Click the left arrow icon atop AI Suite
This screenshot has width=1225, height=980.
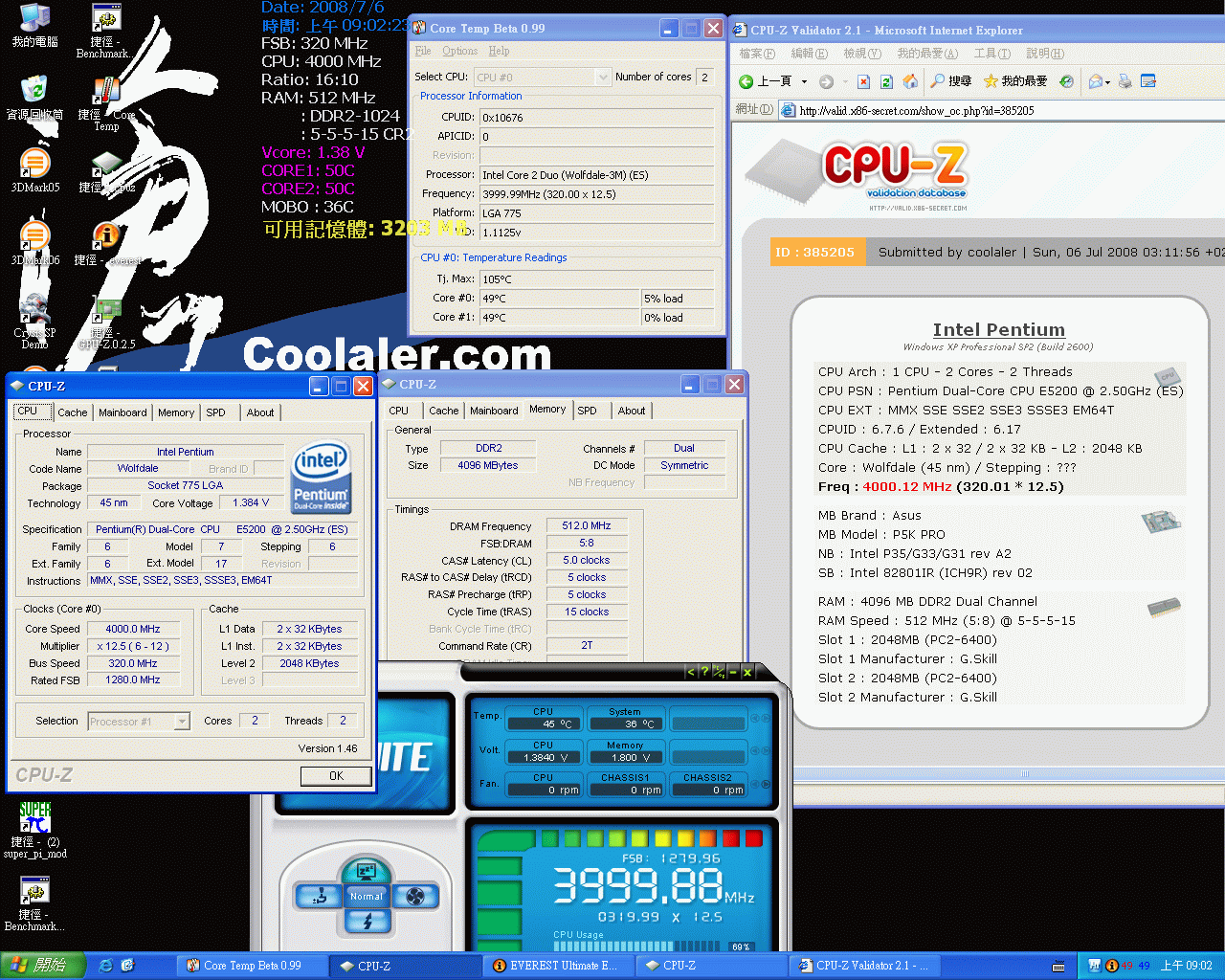click(690, 672)
